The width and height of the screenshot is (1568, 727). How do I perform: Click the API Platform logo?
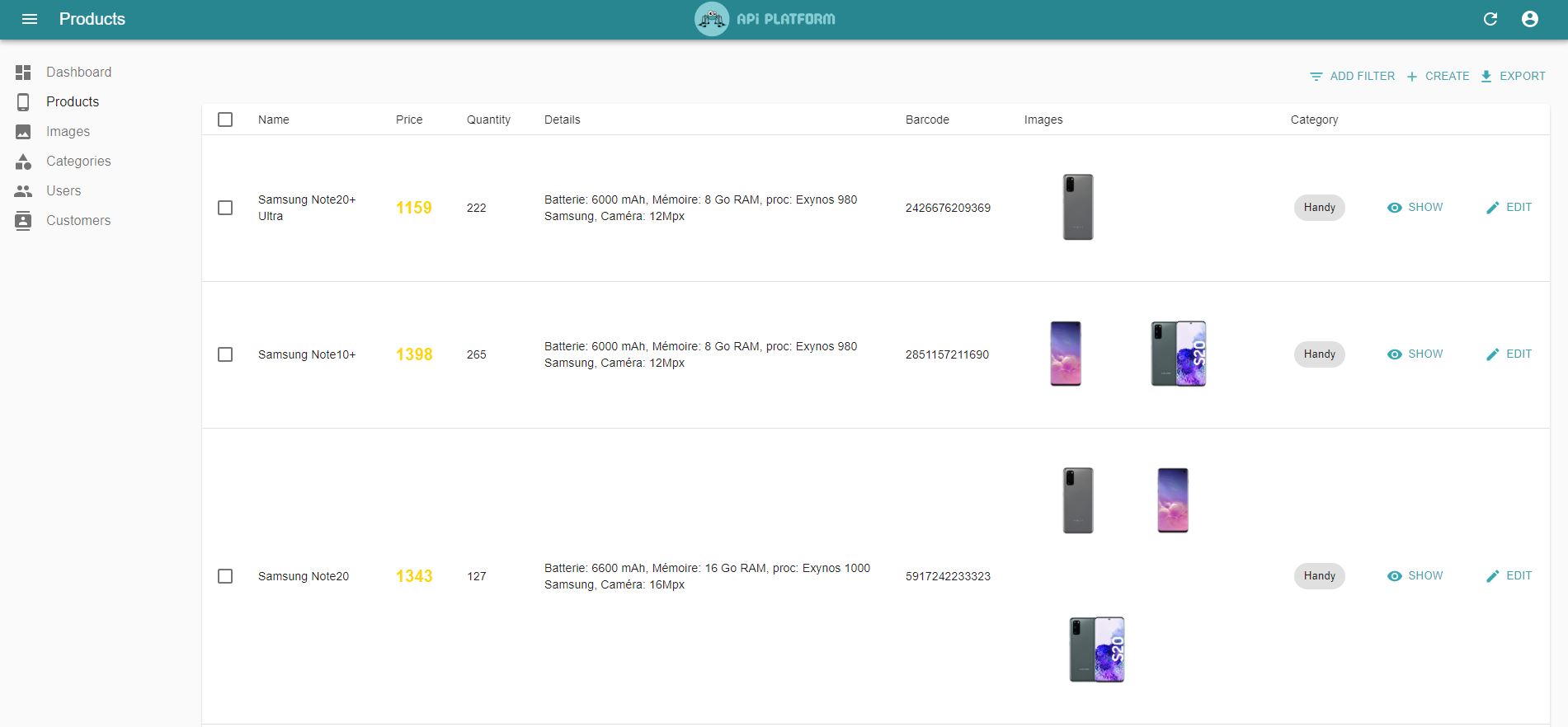point(765,19)
